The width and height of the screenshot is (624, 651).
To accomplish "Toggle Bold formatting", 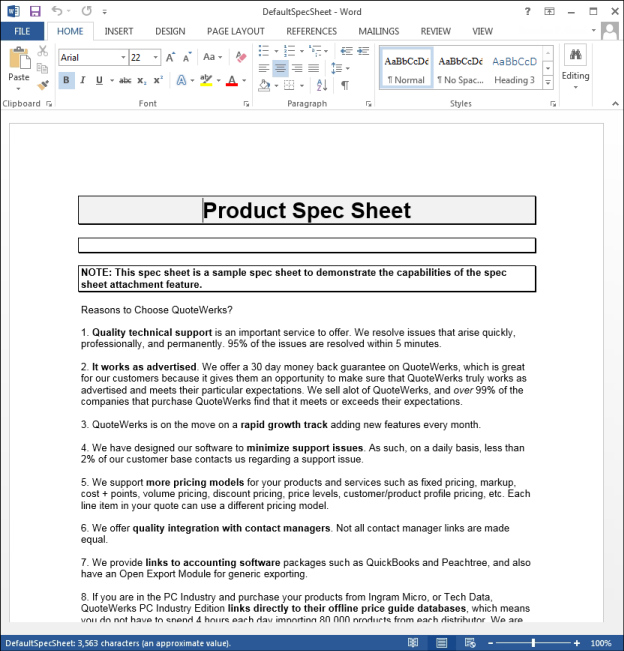I will (x=66, y=80).
